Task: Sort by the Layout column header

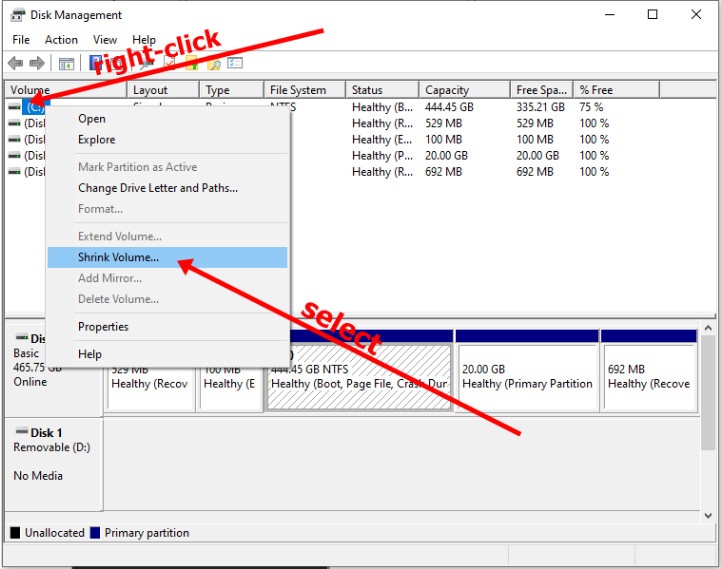Action: tap(163, 90)
